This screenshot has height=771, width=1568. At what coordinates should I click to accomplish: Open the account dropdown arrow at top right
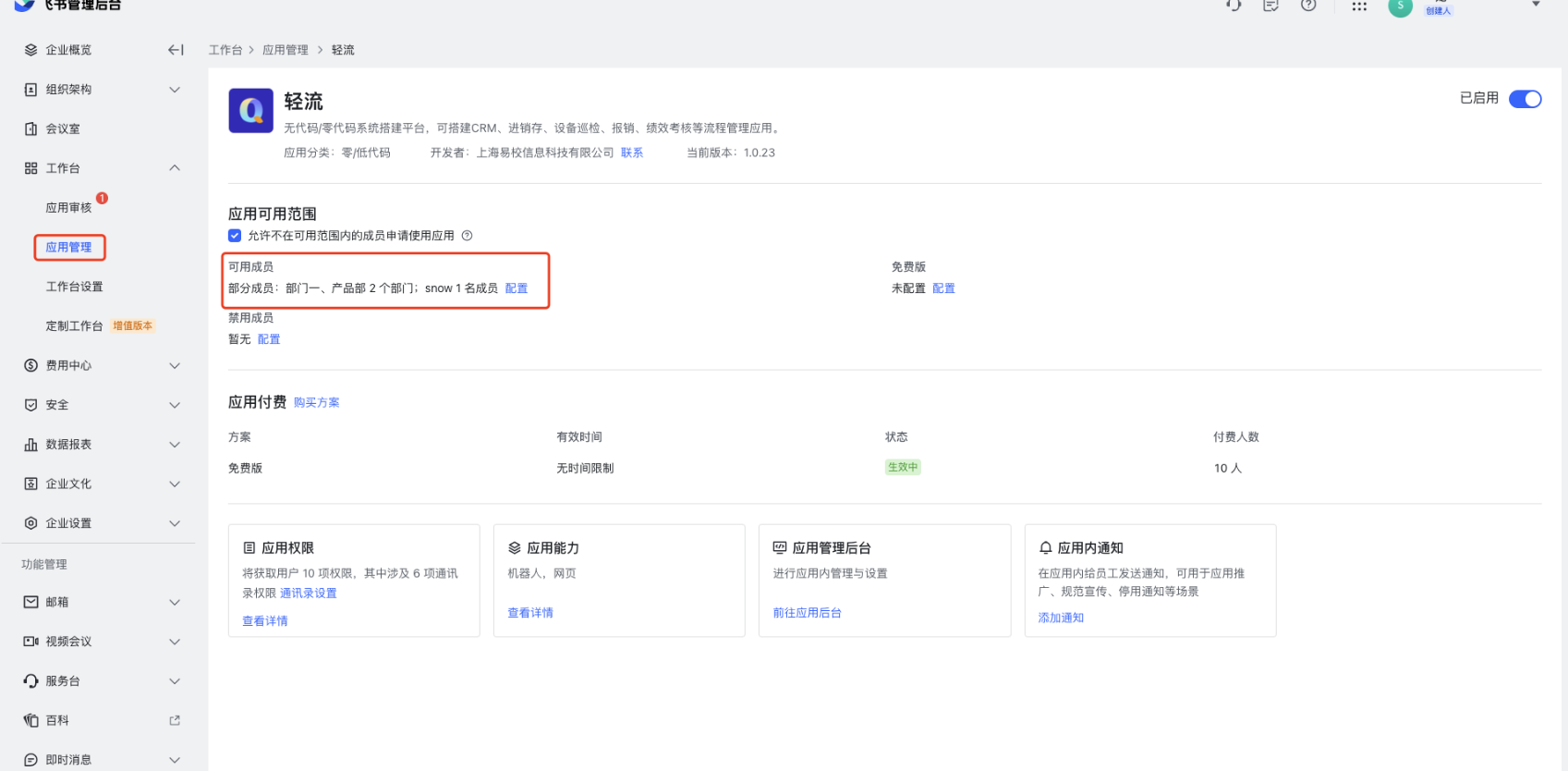(1537, 4)
